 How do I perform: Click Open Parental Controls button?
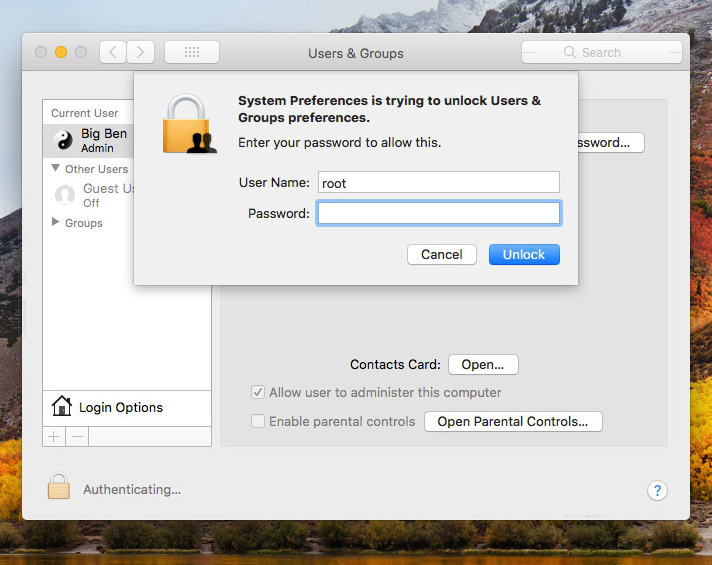click(x=513, y=421)
